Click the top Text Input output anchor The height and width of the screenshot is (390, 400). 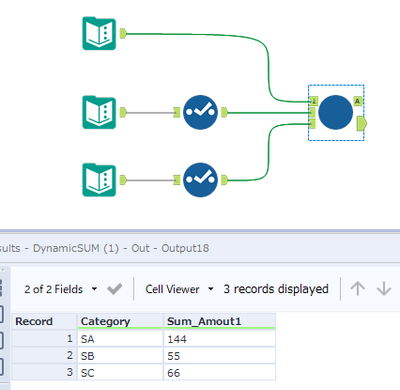pos(123,33)
